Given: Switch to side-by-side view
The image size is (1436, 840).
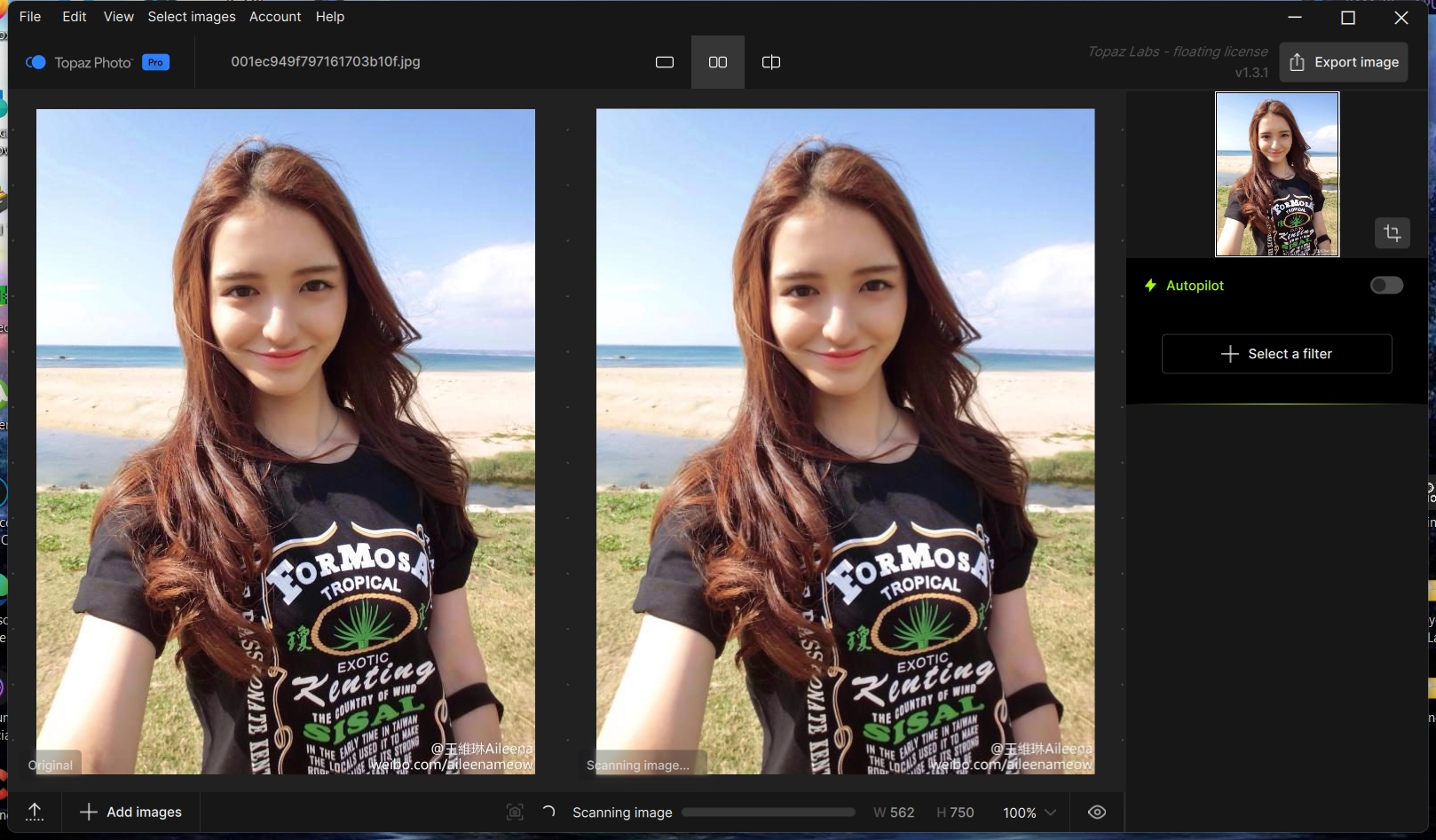Looking at the screenshot, I should [718, 62].
